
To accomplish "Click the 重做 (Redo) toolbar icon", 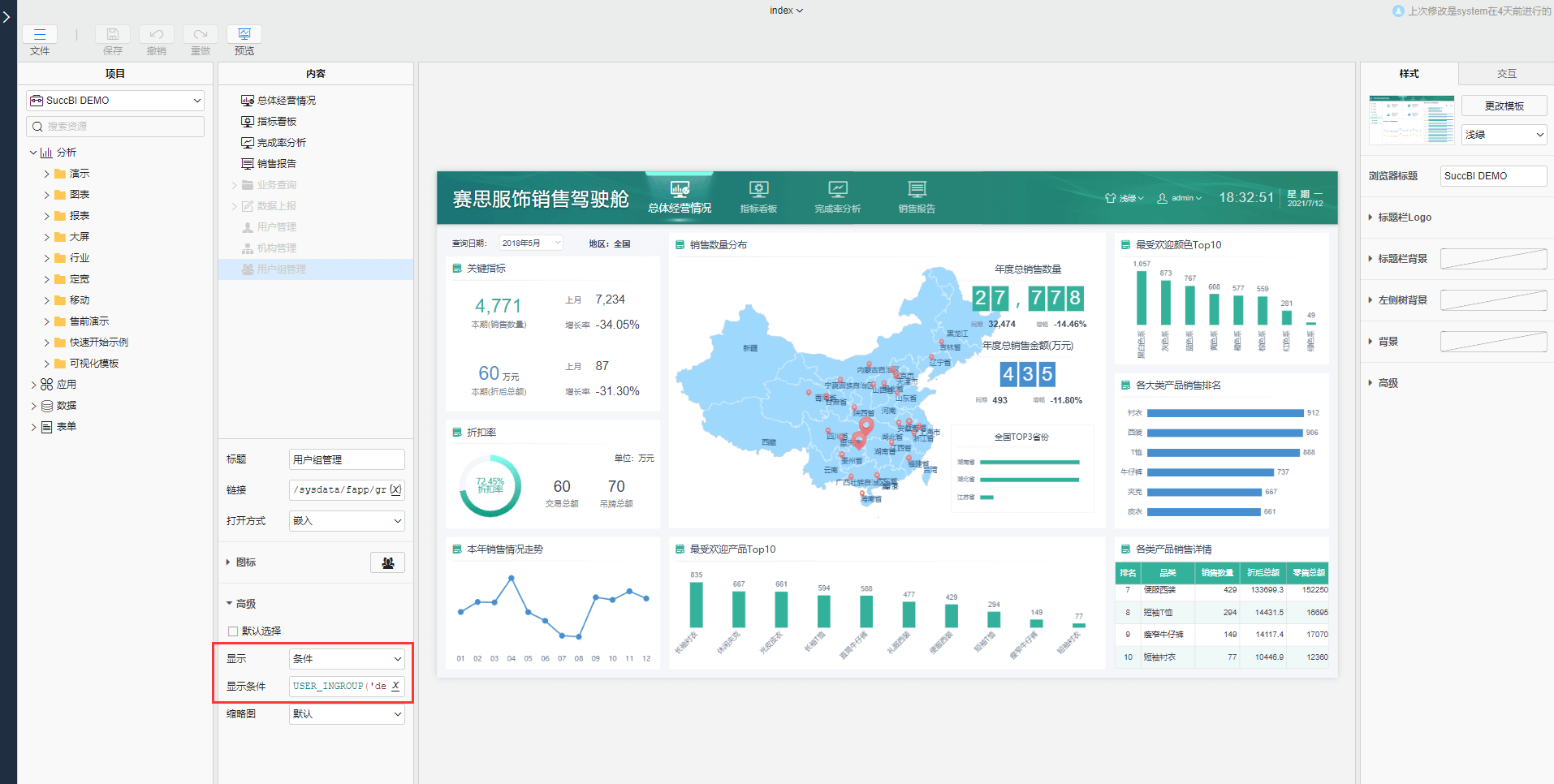I will tap(200, 36).
